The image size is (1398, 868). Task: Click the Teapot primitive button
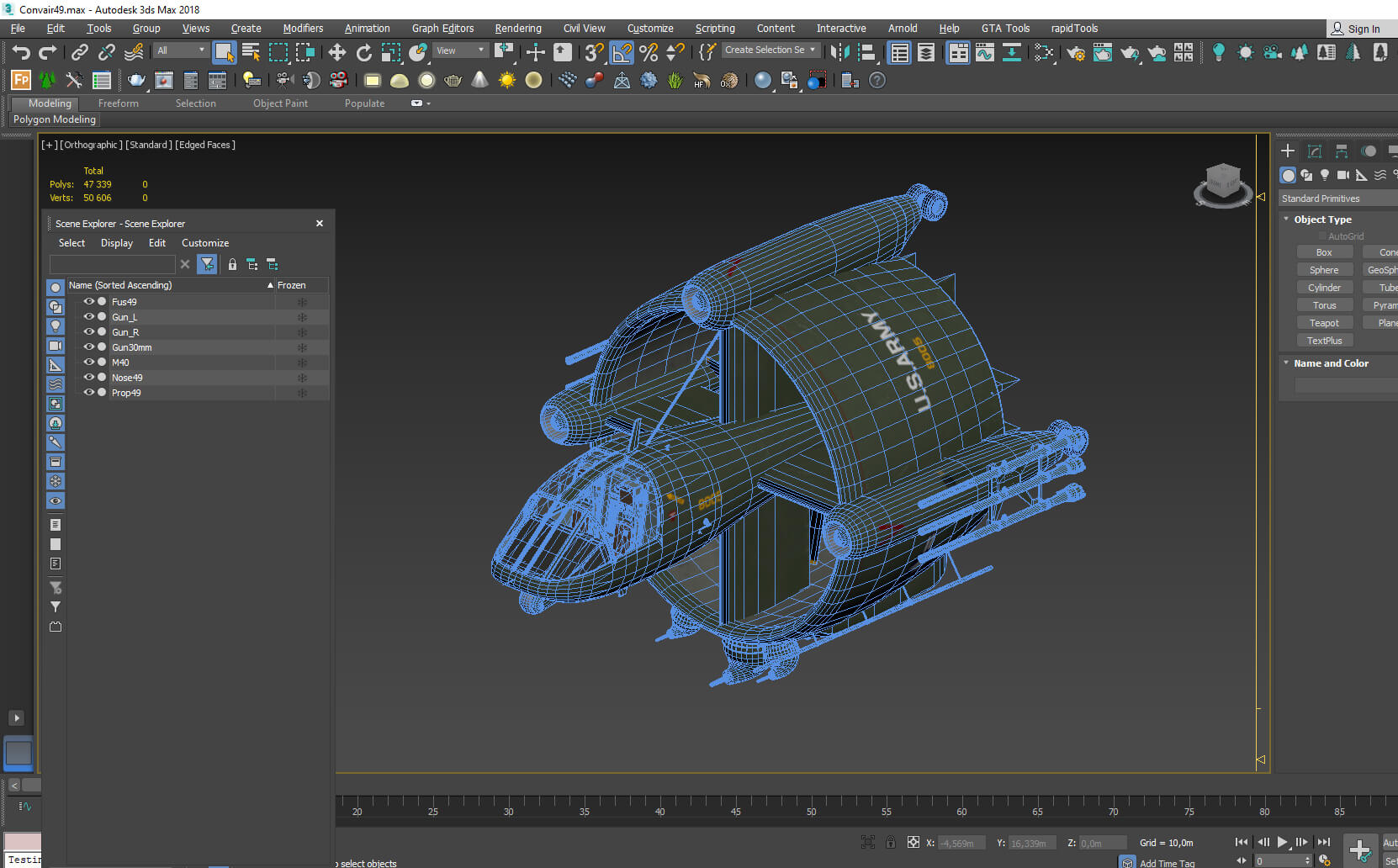pyautogui.click(x=1324, y=323)
